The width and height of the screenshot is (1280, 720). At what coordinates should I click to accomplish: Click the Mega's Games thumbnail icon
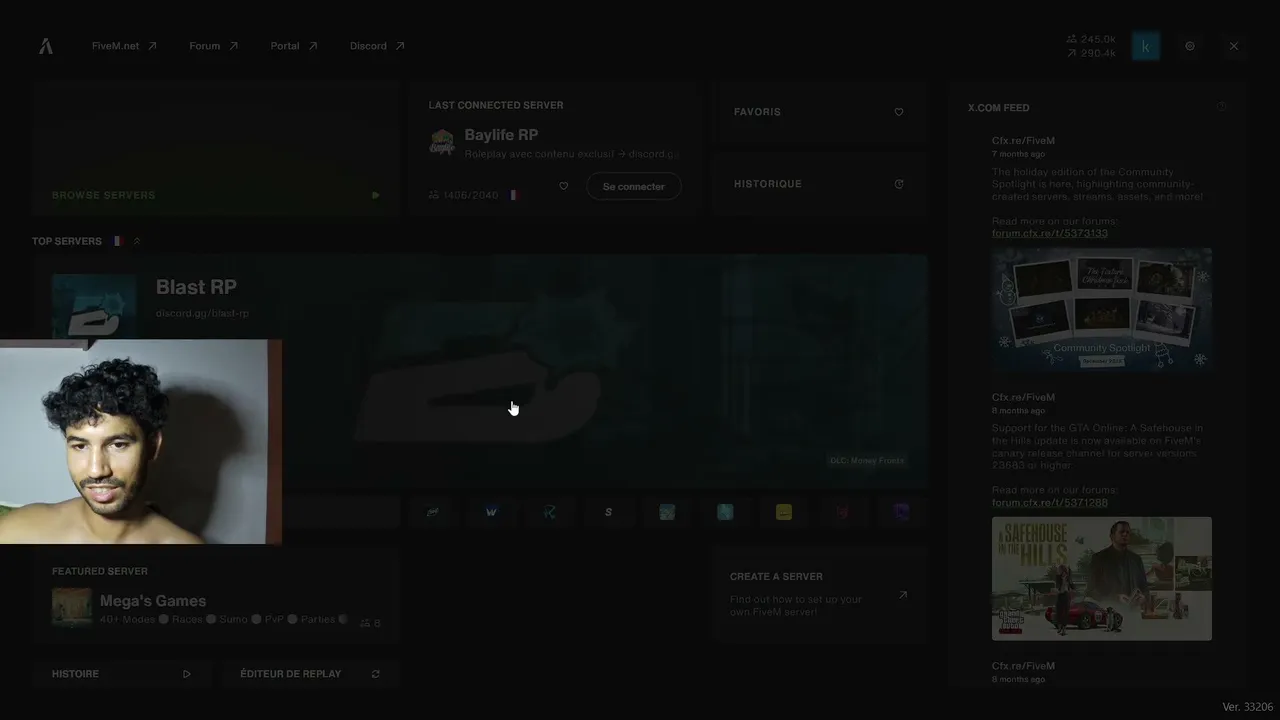coord(71,608)
